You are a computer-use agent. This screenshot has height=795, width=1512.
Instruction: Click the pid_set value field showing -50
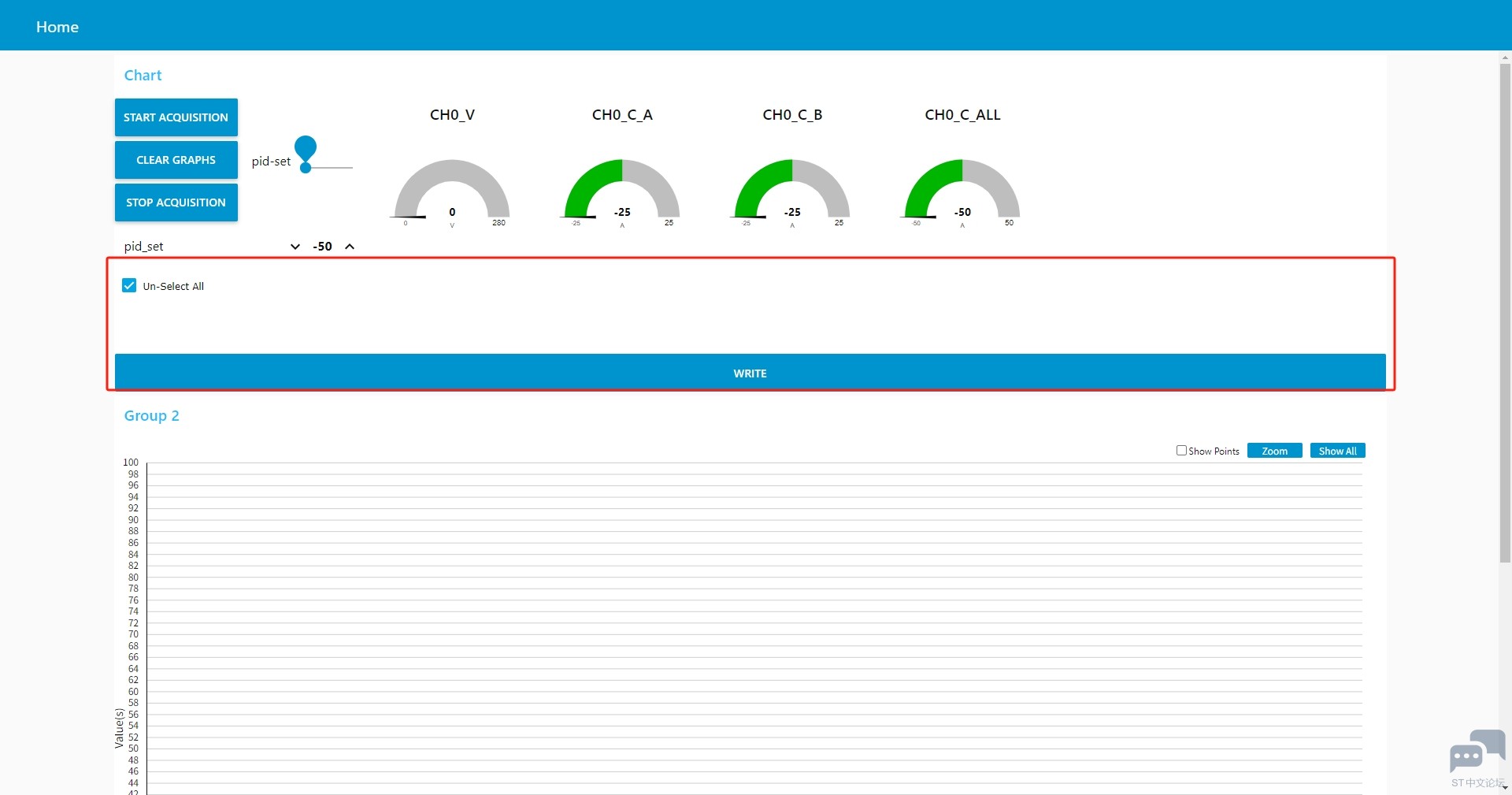322,247
